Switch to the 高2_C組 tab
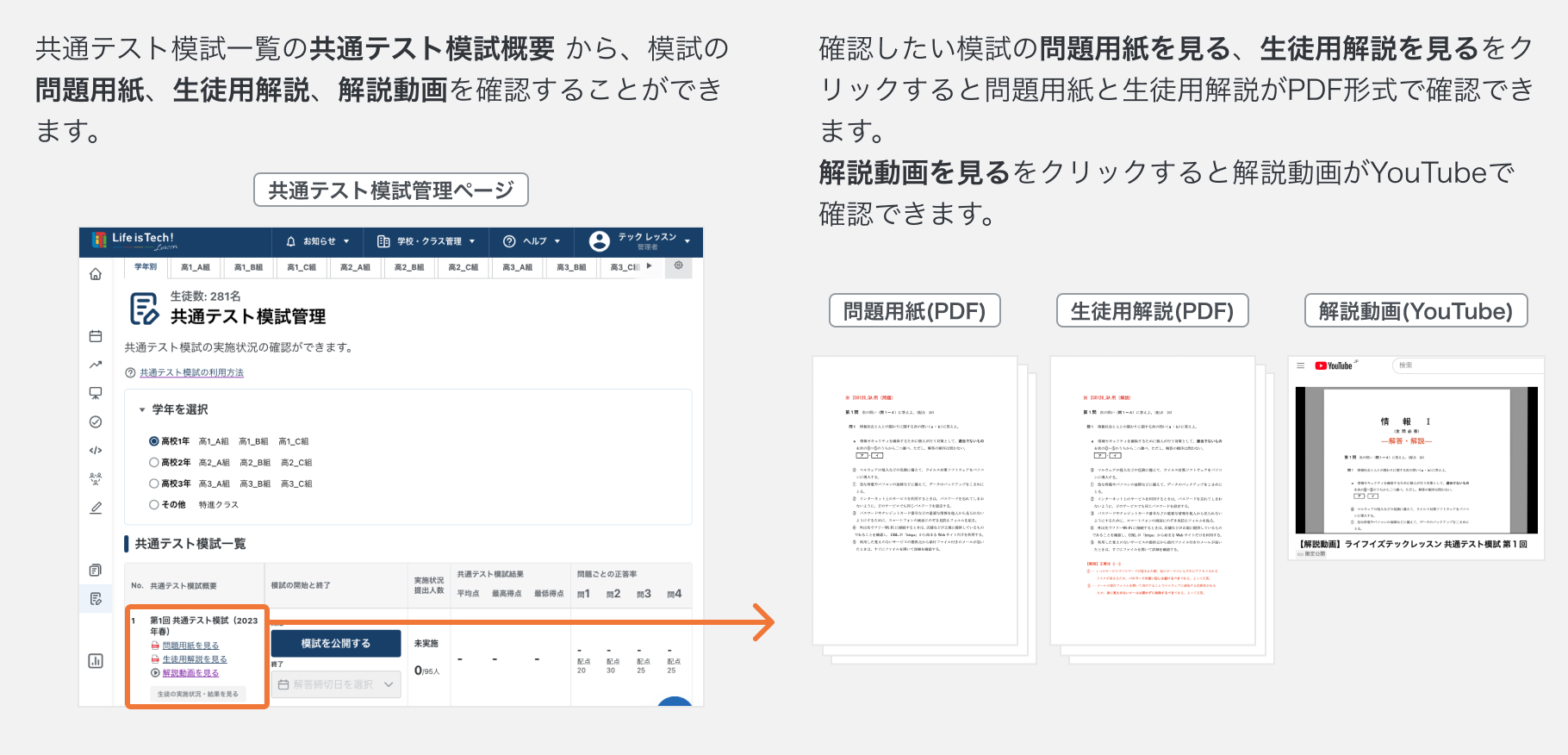 [464, 267]
